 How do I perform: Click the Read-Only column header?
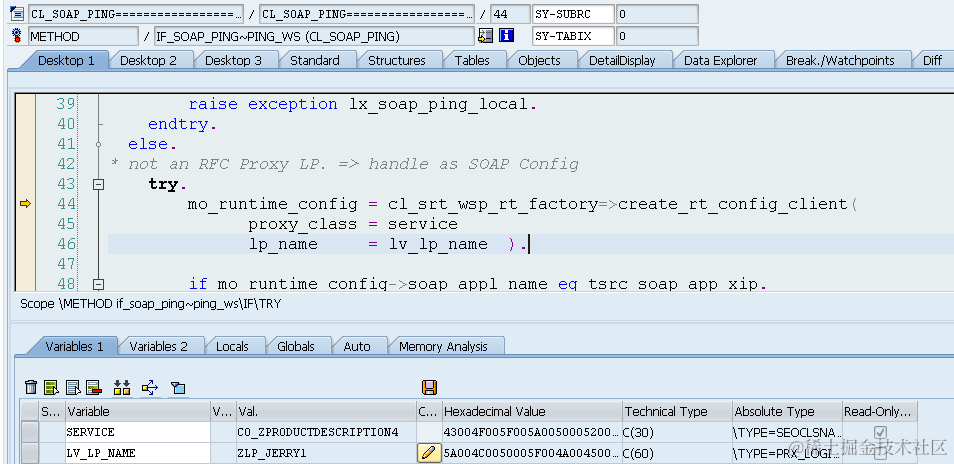tap(880, 412)
